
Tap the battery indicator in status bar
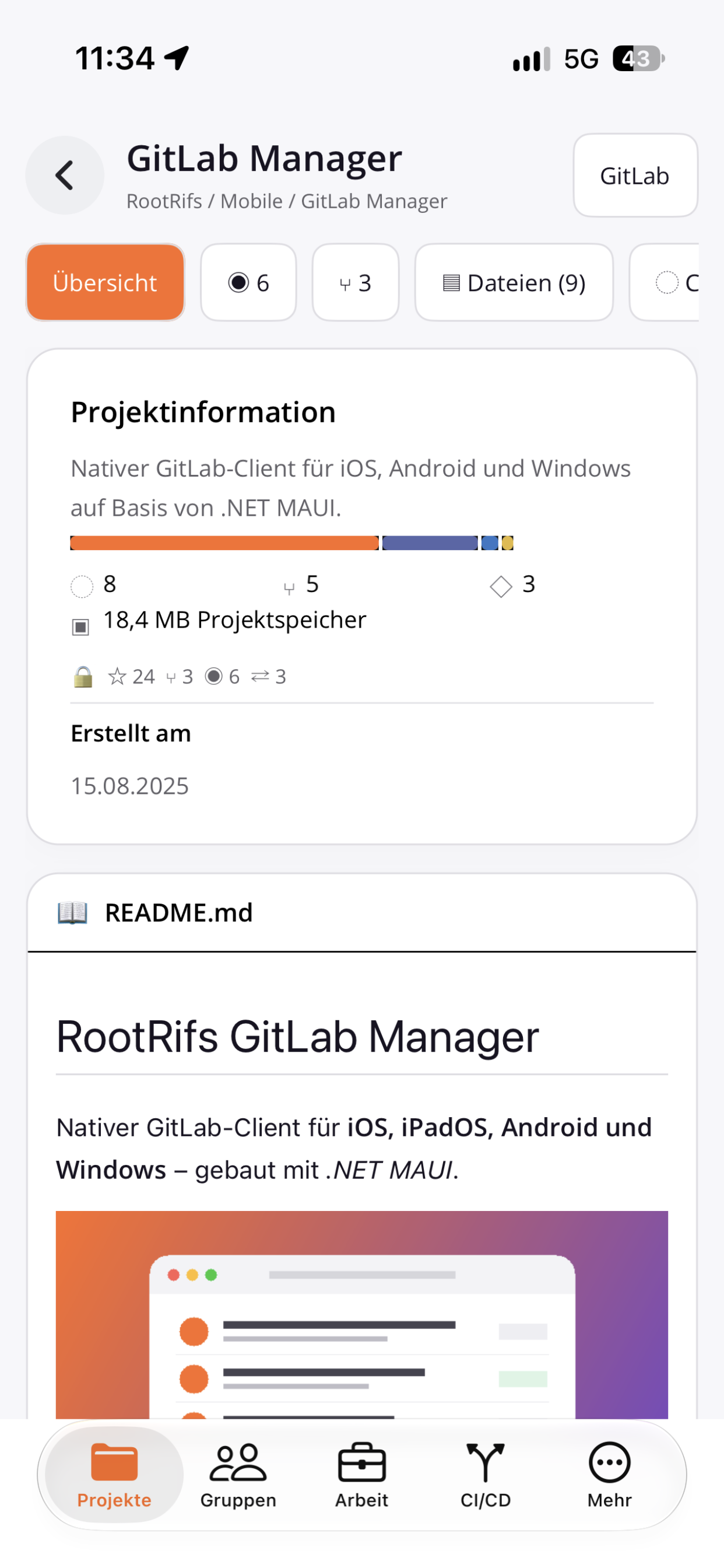[x=638, y=58]
